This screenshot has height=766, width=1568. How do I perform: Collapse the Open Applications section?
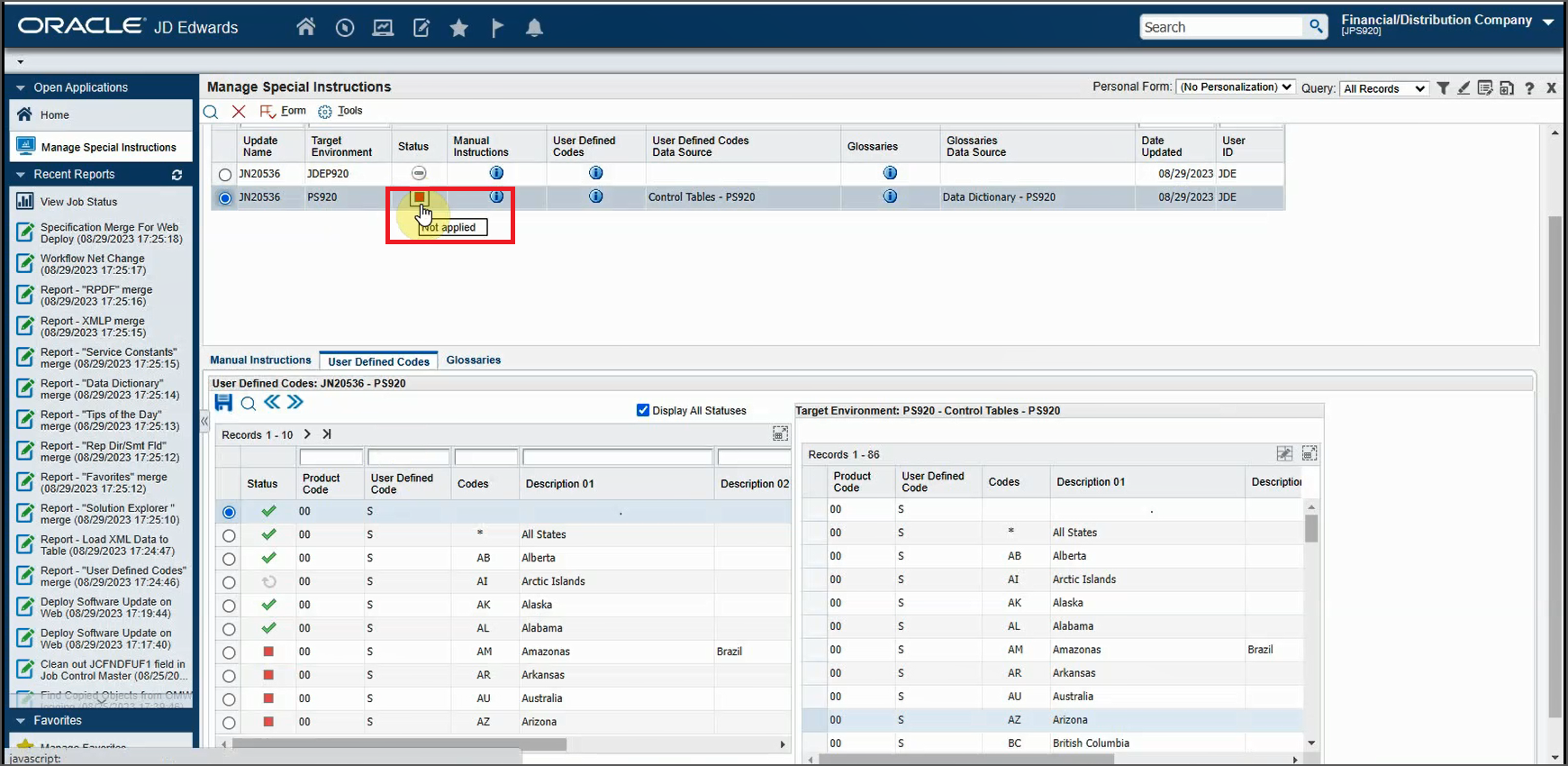click(20, 88)
